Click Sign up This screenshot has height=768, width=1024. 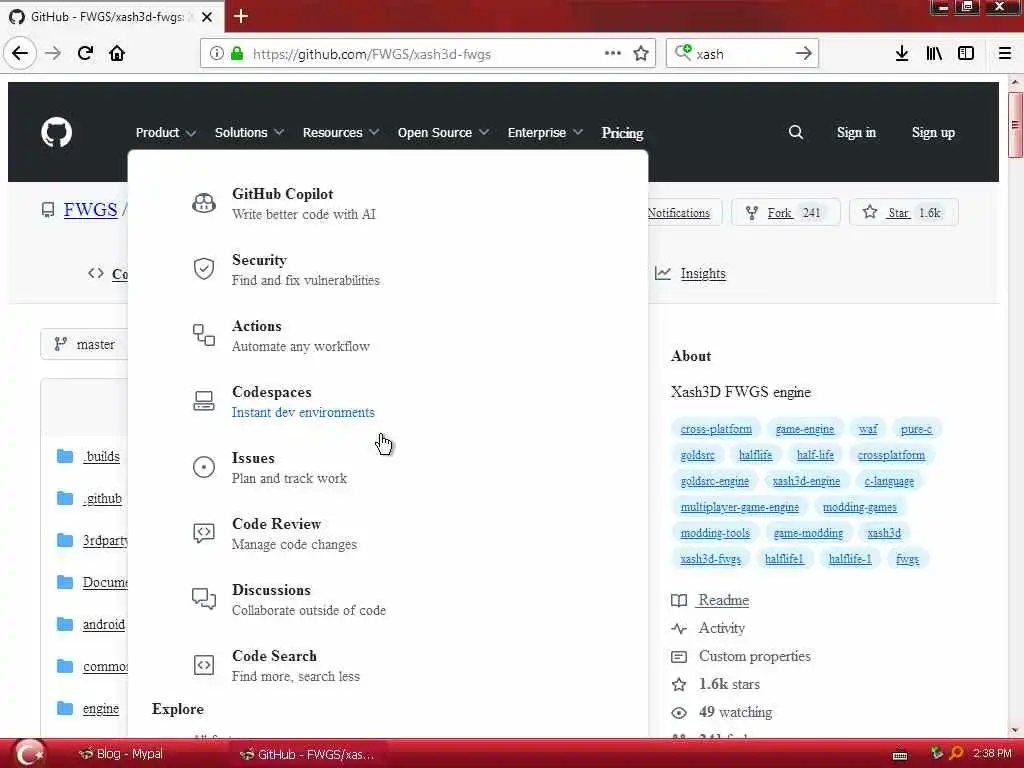pyautogui.click(x=933, y=133)
